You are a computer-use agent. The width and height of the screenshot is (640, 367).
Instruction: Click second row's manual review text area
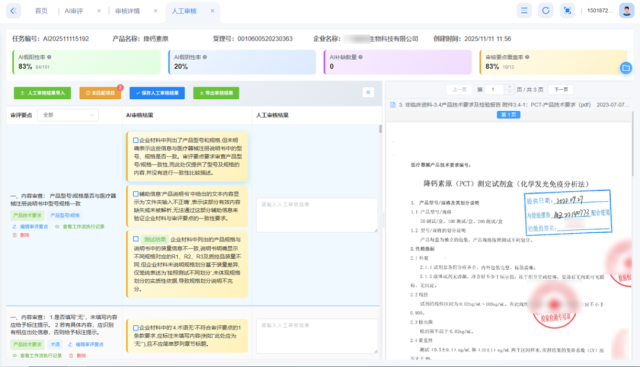click(x=317, y=336)
